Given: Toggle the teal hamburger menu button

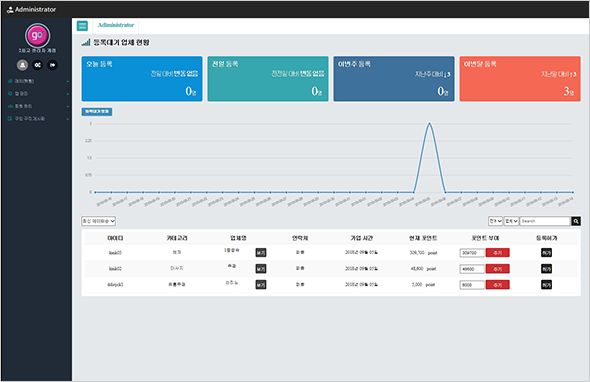Looking at the screenshot, I should tap(82, 26).
